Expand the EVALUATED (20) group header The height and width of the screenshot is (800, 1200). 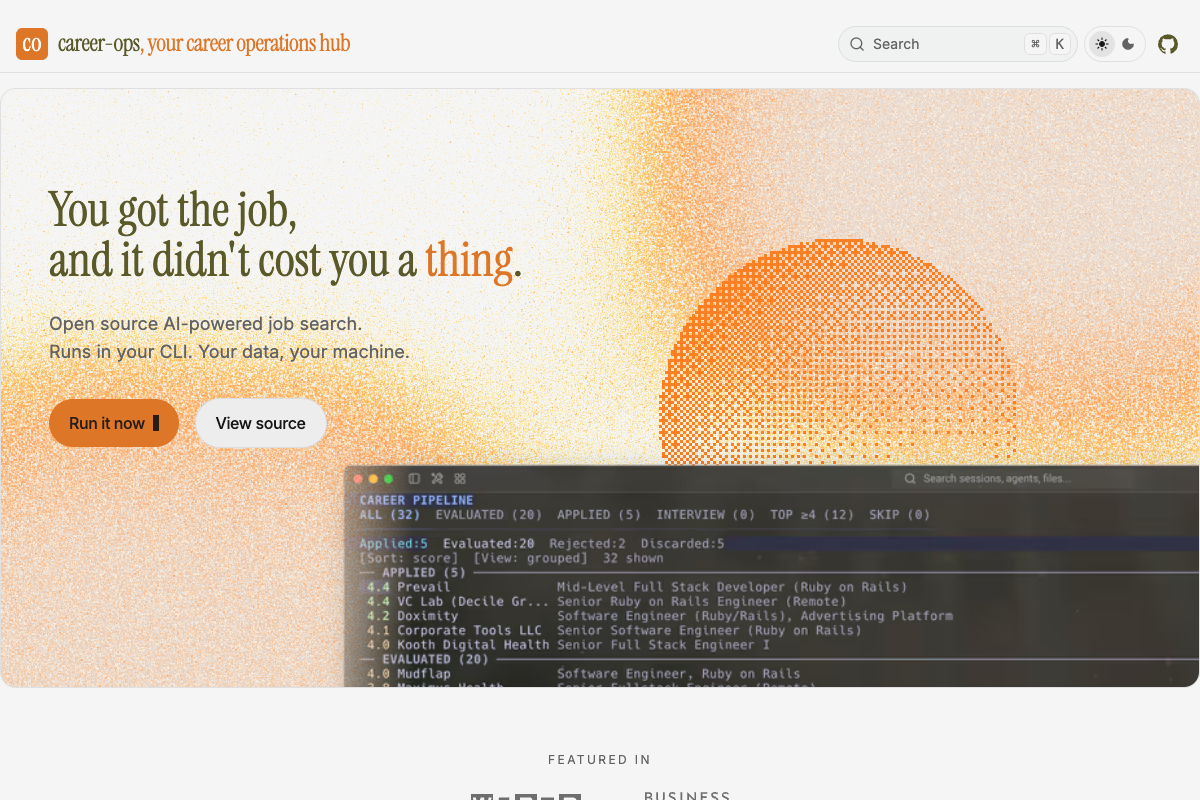pos(435,659)
